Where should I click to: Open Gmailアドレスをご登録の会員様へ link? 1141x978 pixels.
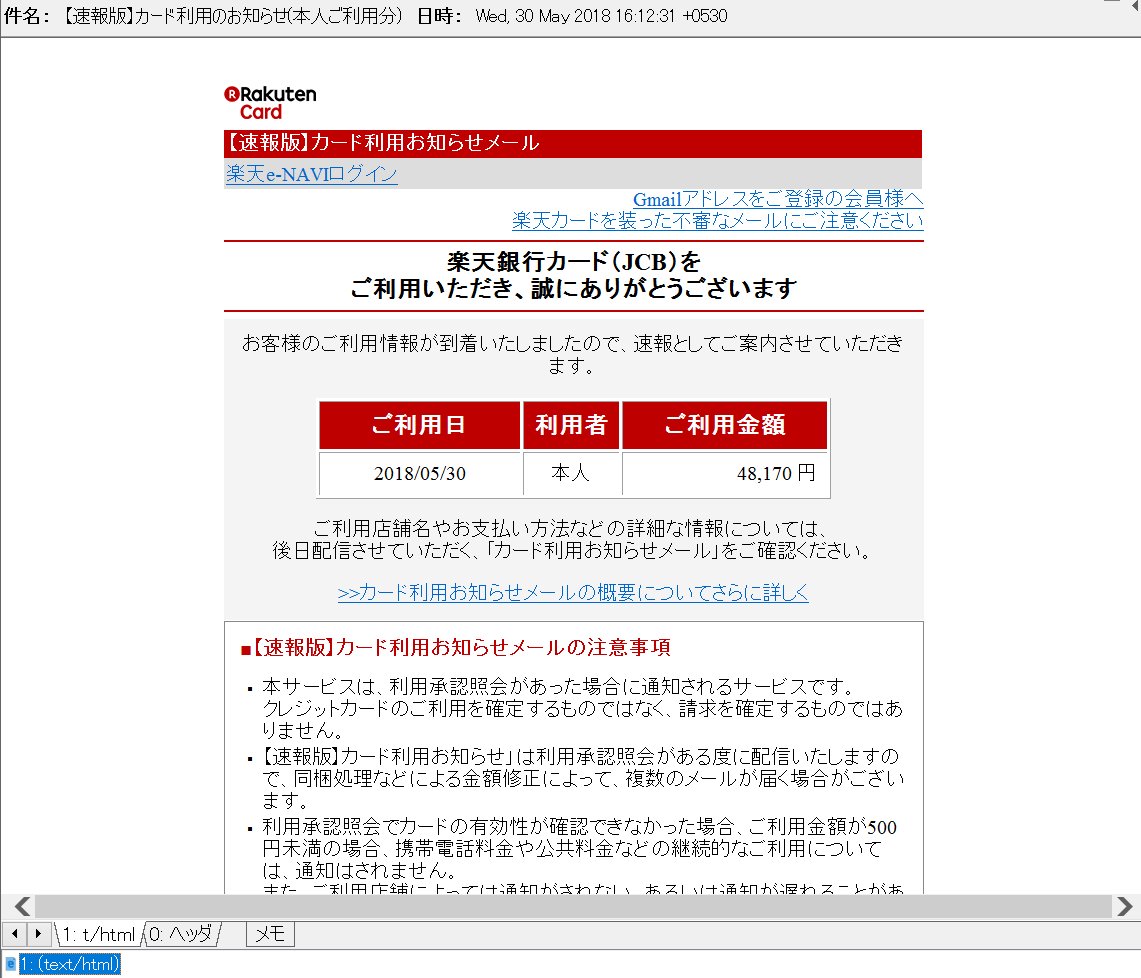778,199
